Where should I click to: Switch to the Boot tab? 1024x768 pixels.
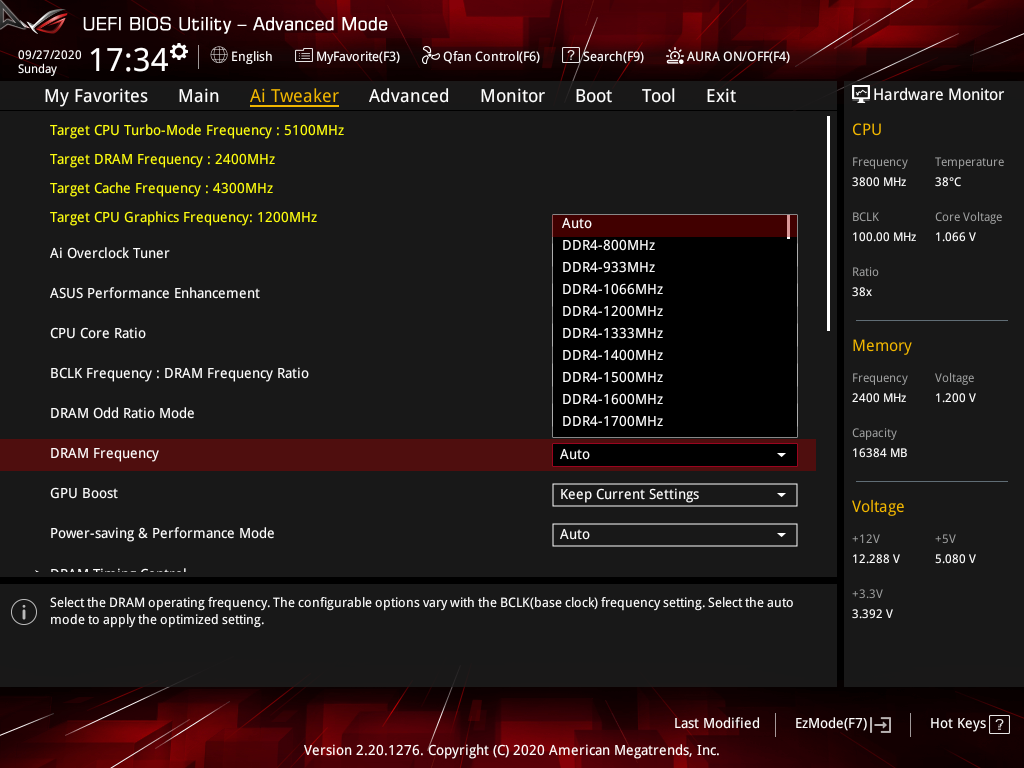594,96
